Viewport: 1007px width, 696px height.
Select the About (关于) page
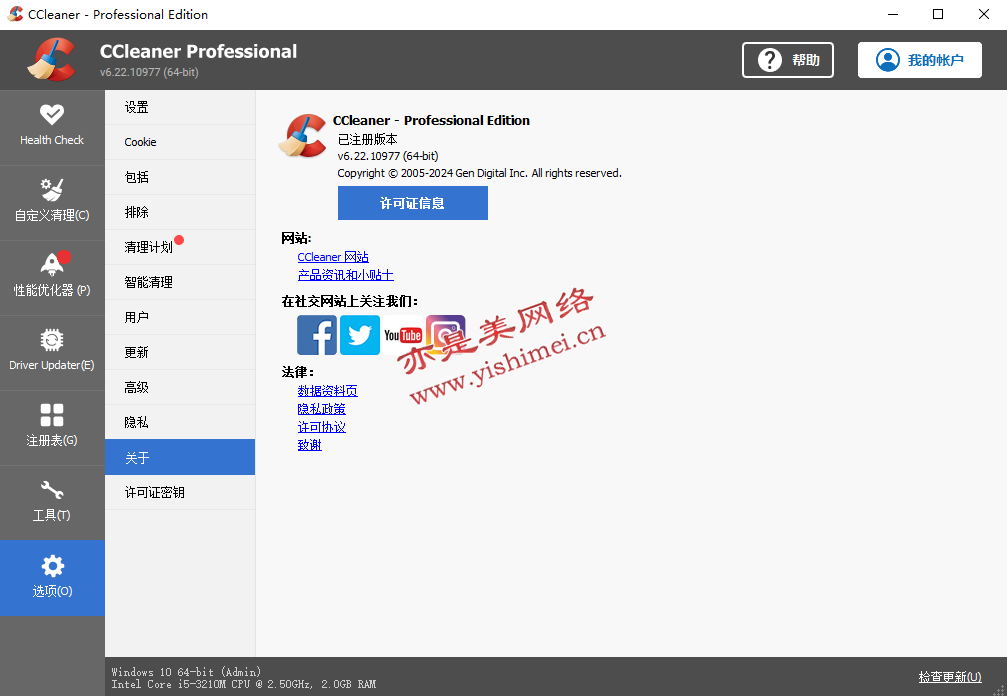point(180,457)
